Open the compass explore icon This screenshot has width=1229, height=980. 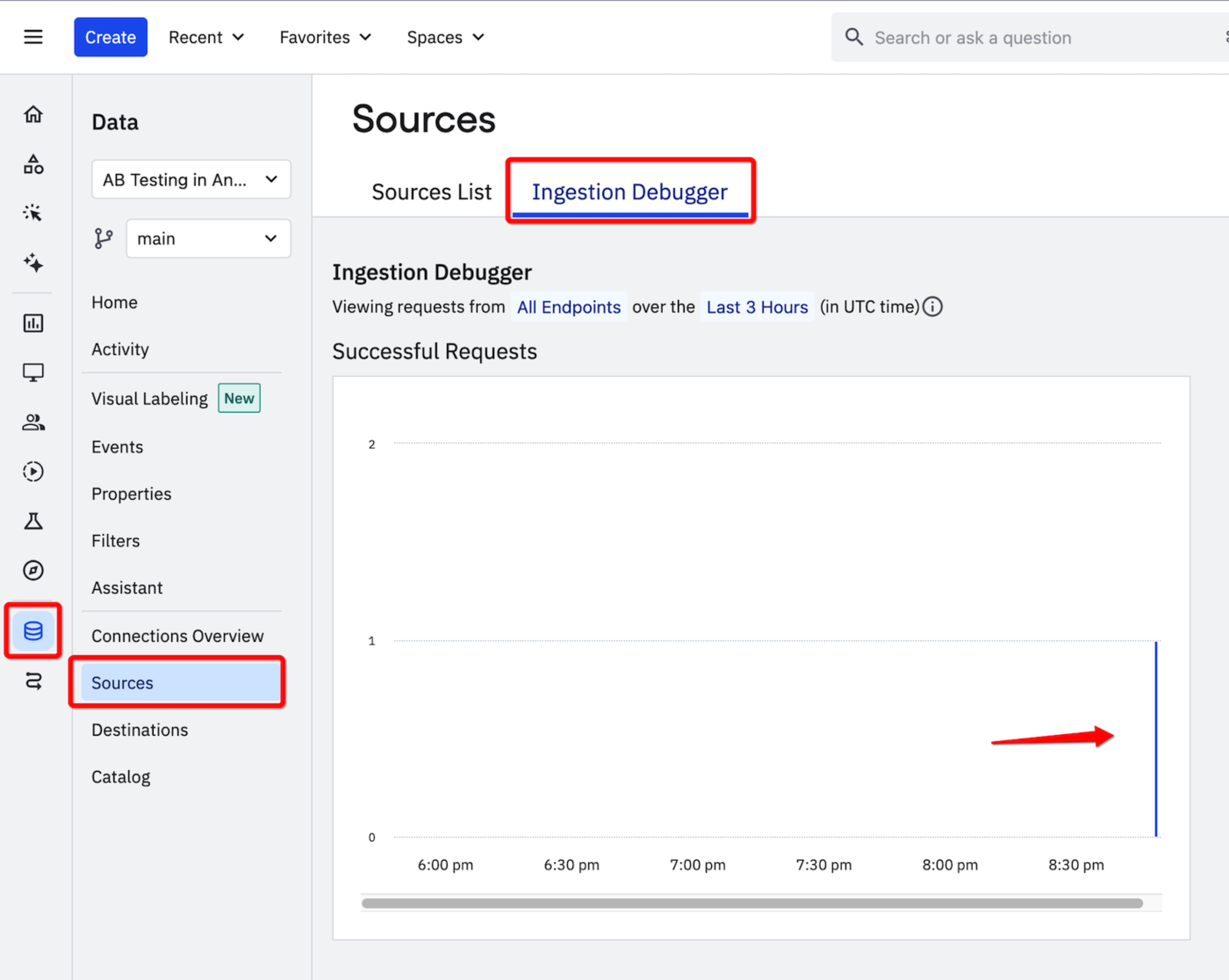click(33, 570)
